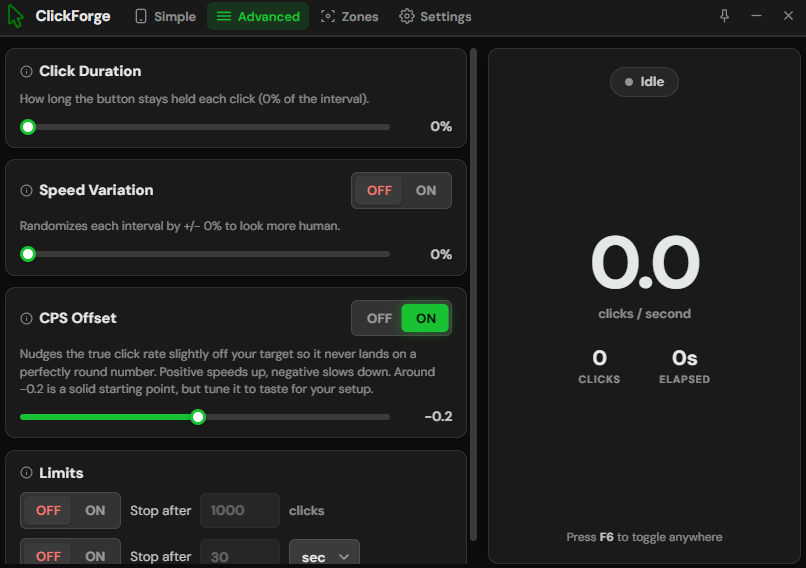Click the Speed Variation info icon
Image resolution: width=806 pixels, height=568 pixels.
point(26,191)
